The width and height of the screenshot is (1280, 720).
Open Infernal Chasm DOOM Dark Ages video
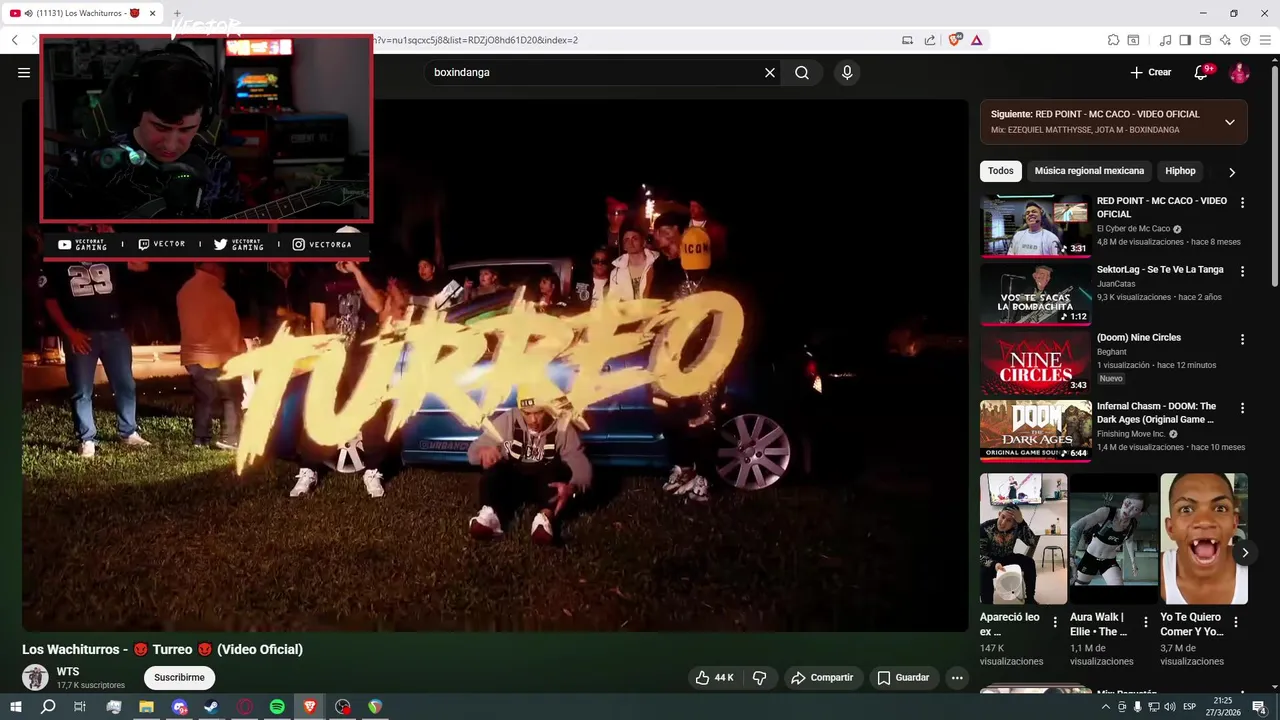click(1035, 431)
